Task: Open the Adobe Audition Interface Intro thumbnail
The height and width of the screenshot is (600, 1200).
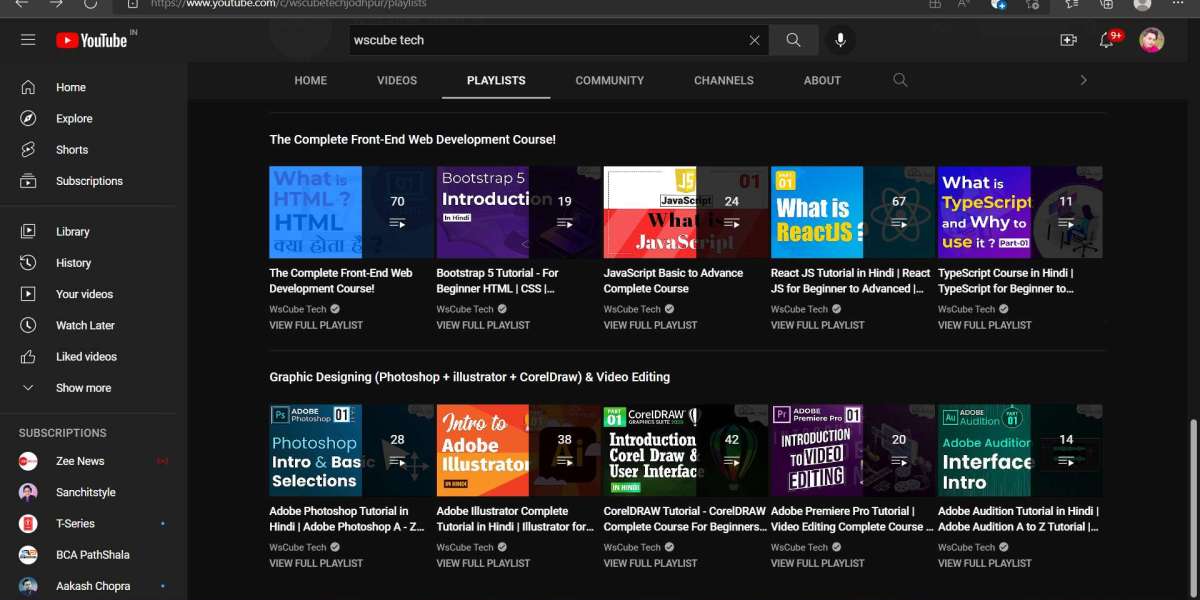Action: coord(1020,450)
